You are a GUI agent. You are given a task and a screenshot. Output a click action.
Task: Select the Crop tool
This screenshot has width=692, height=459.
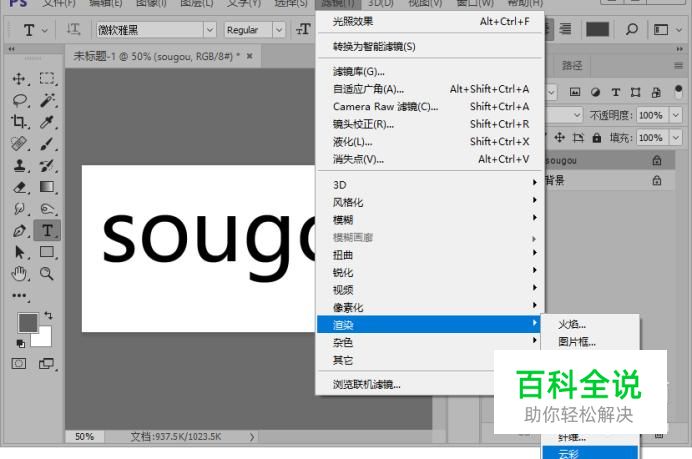(x=19, y=121)
